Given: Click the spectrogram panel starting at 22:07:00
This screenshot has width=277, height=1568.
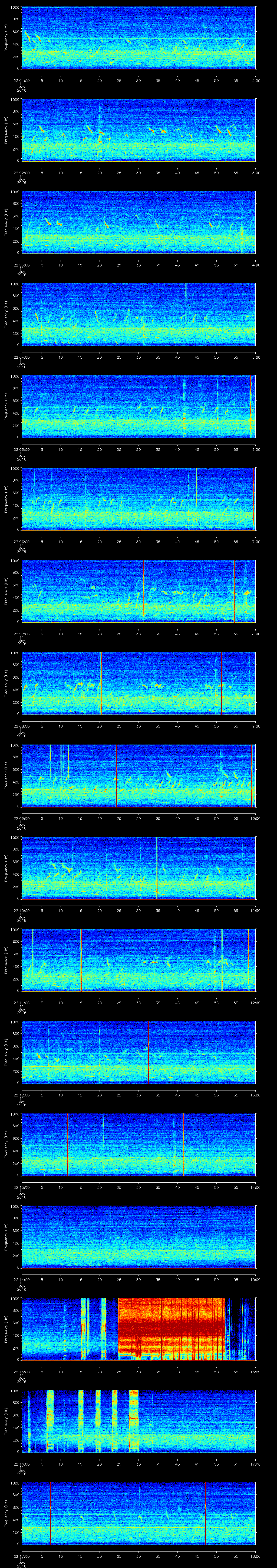Looking at the screenshot, I should point(139,590).
